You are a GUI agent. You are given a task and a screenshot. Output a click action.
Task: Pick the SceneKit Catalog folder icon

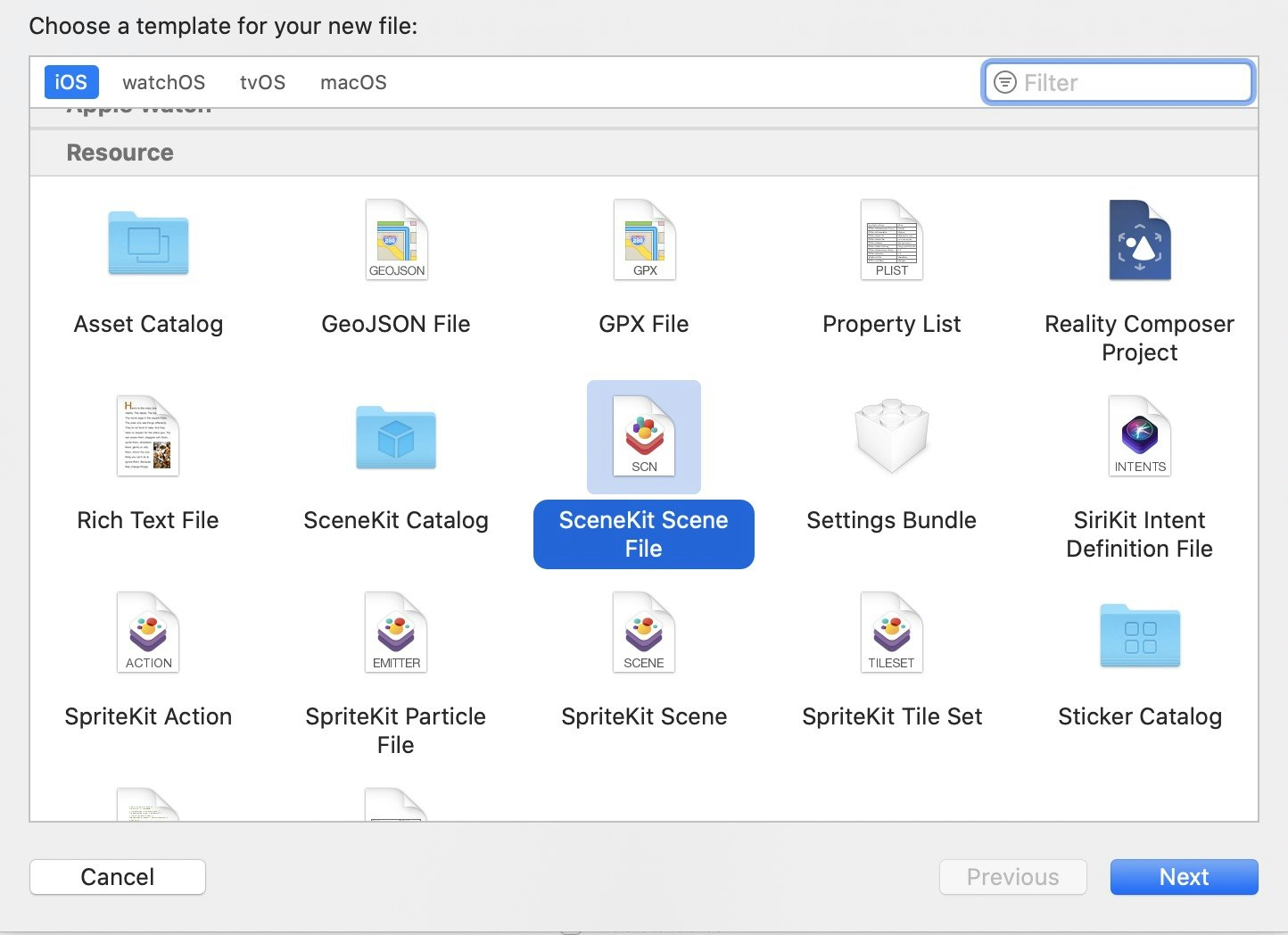coord(396,437)
